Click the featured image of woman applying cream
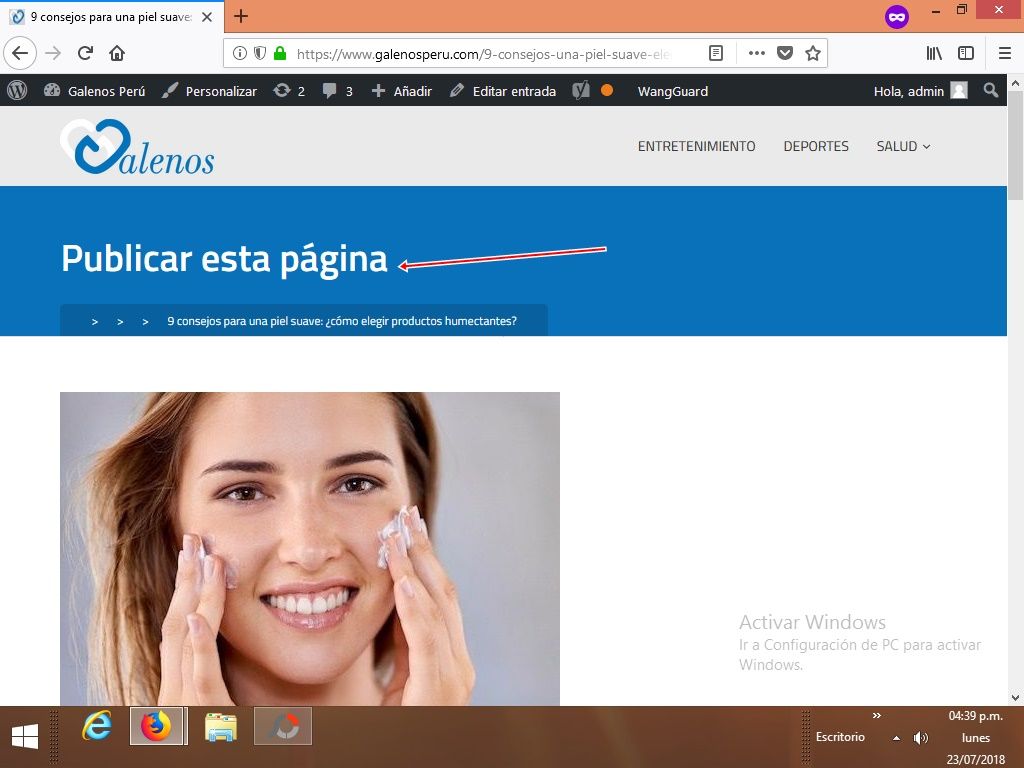The image size is (1024, 768). point(310,549)
